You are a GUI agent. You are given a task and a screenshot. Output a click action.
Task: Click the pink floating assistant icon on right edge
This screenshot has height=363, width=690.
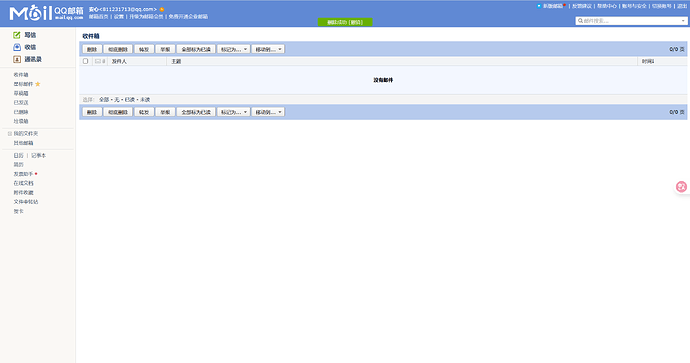(x=681, y=187)
